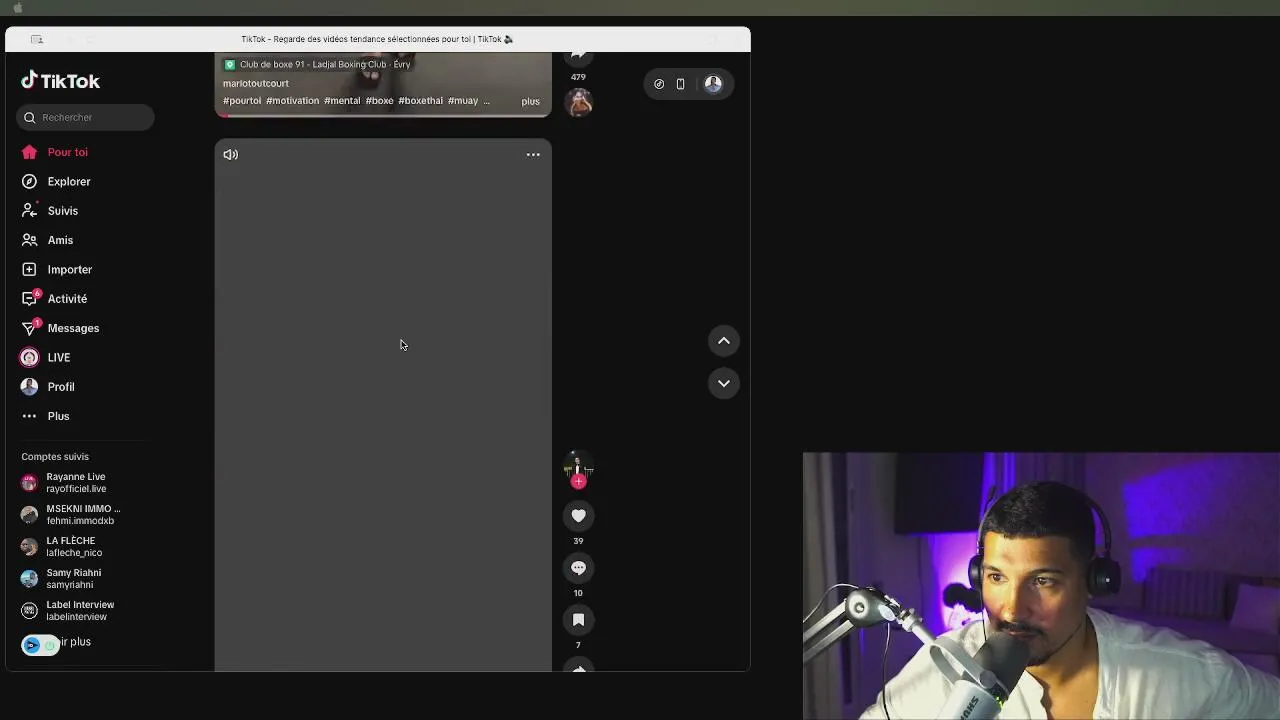Click the #boxe hashtag

(x=379, y=101)
